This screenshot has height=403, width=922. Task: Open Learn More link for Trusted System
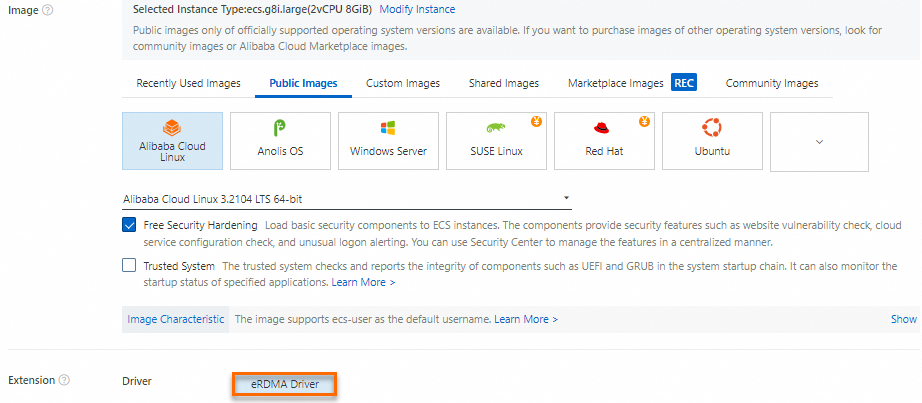(363, 282)
